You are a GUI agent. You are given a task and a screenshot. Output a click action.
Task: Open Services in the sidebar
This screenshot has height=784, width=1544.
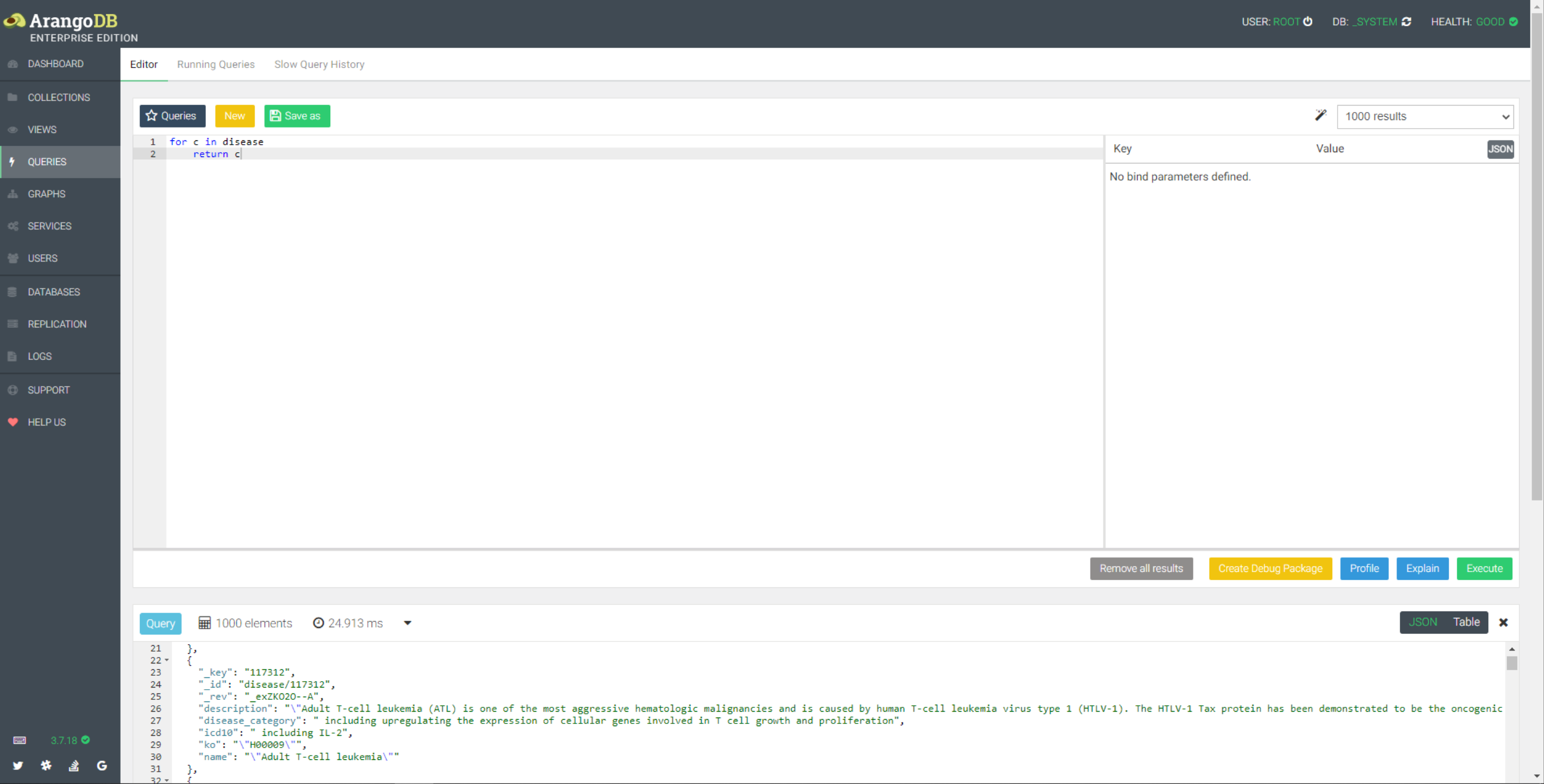(x=60, y=226)
